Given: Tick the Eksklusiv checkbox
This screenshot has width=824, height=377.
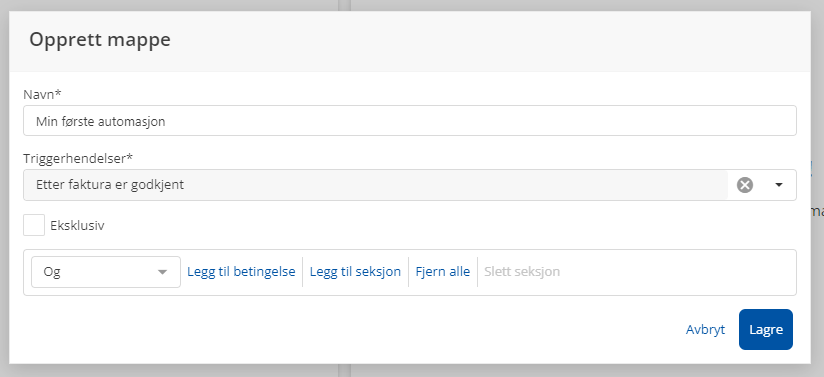Looking at the screenshot, I should (34, 226).
